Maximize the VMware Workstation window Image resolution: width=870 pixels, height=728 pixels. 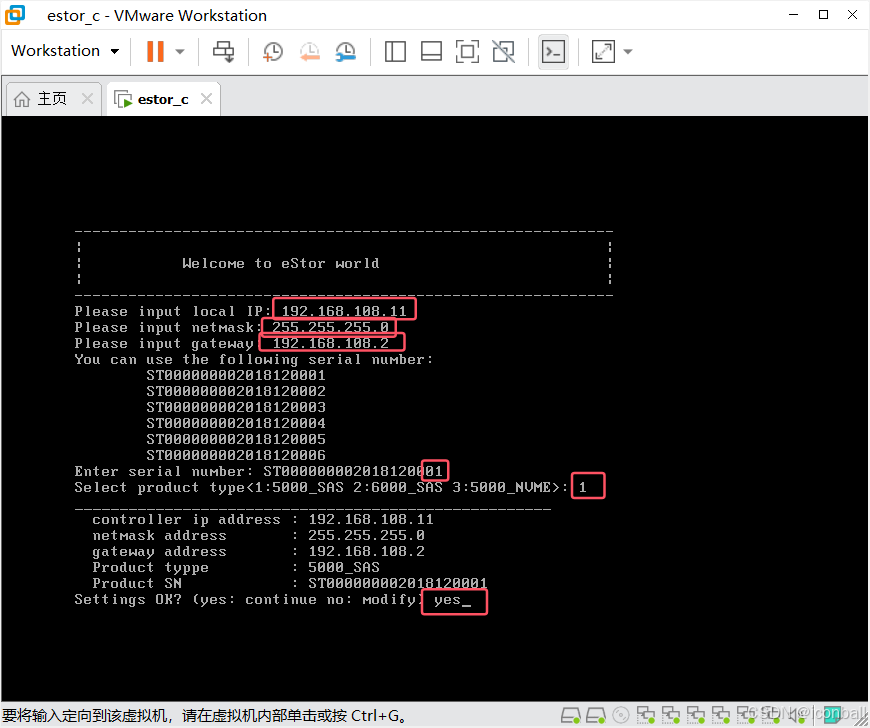823,14
